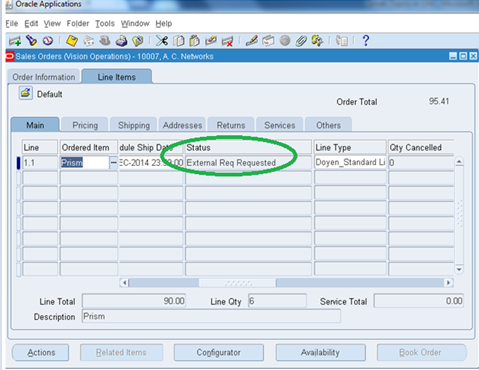Click the Close Form toolbar icon

(138, 41)
